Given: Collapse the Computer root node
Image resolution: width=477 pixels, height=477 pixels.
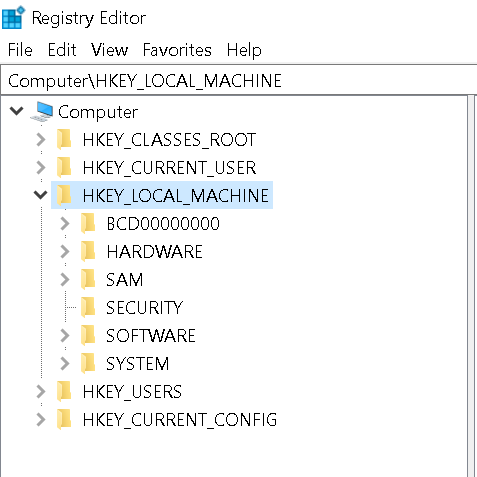Looking at the screenshot, I should 17,111.
